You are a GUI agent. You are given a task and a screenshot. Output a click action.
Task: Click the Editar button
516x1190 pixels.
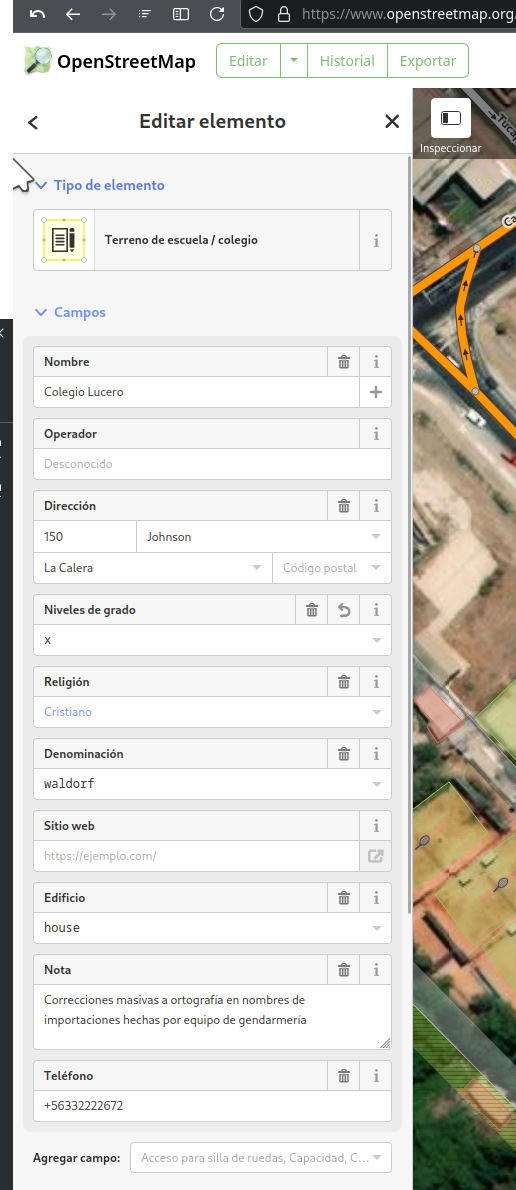(x=248, y=61)
